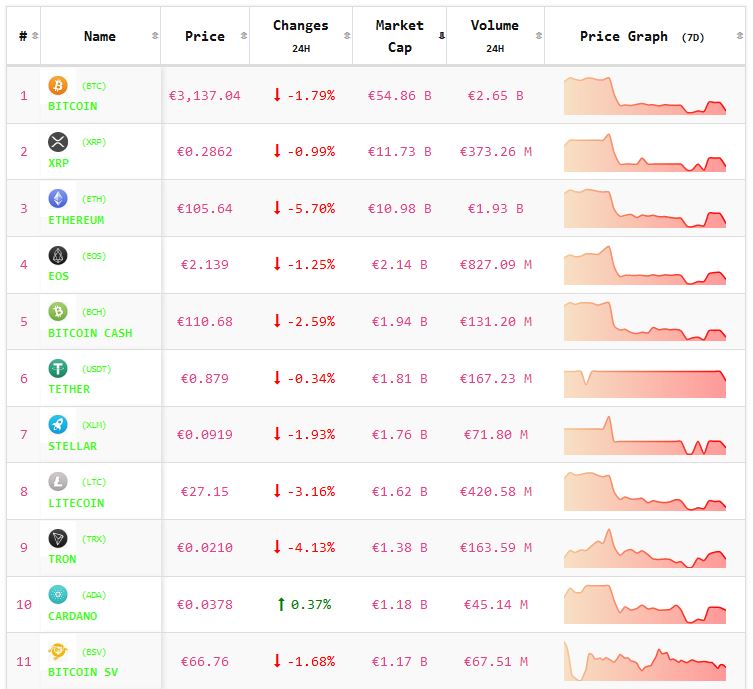Click the Cardano coin icon

(x=58, y=595)
